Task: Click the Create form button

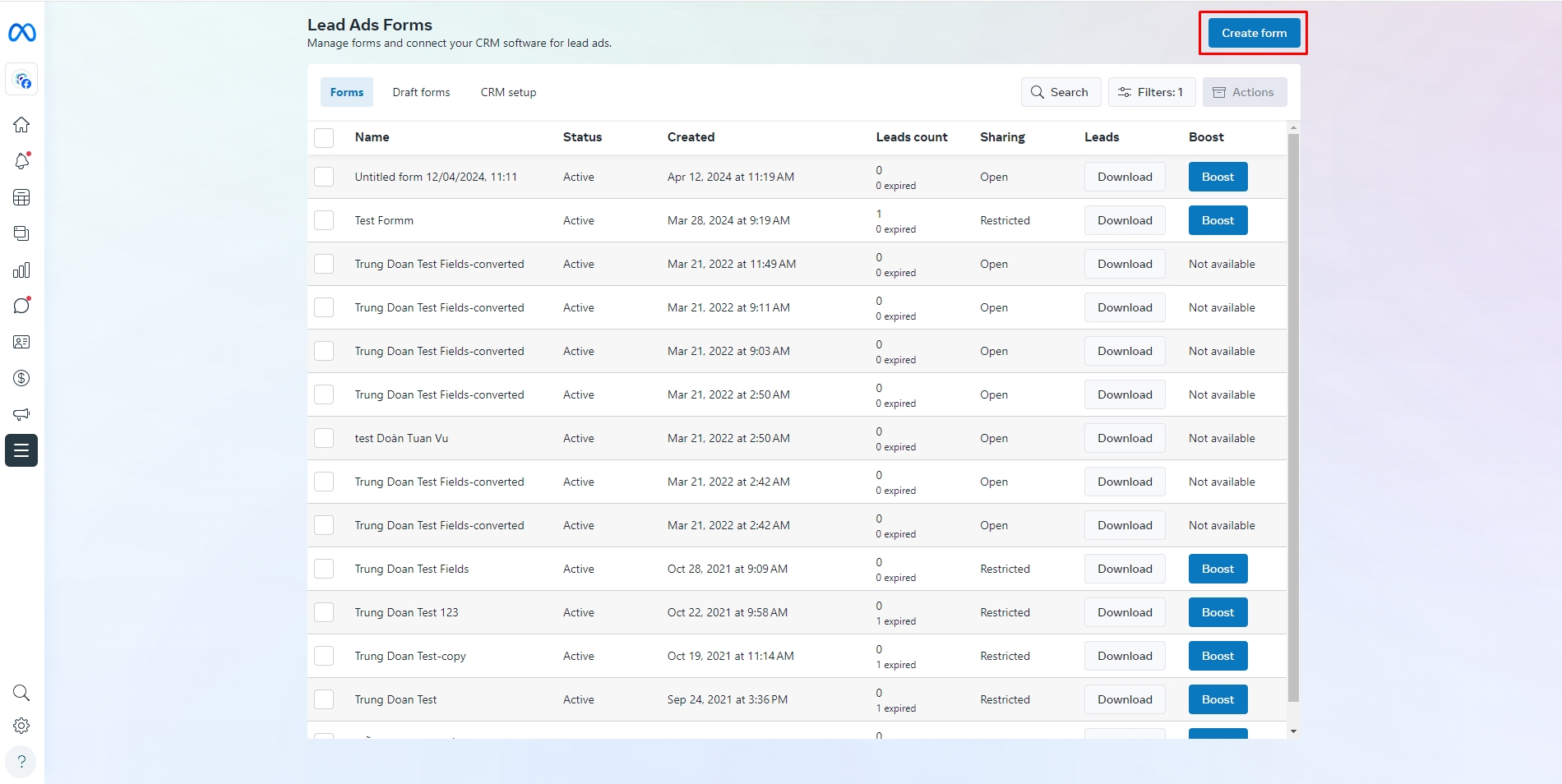Action: pyautogui.click(x=1253, y=33)
